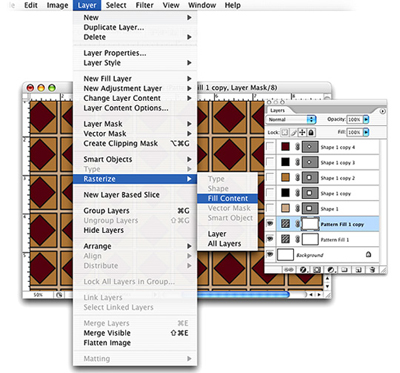Show the Shape 1 copy 2 layer

(270, 178)
